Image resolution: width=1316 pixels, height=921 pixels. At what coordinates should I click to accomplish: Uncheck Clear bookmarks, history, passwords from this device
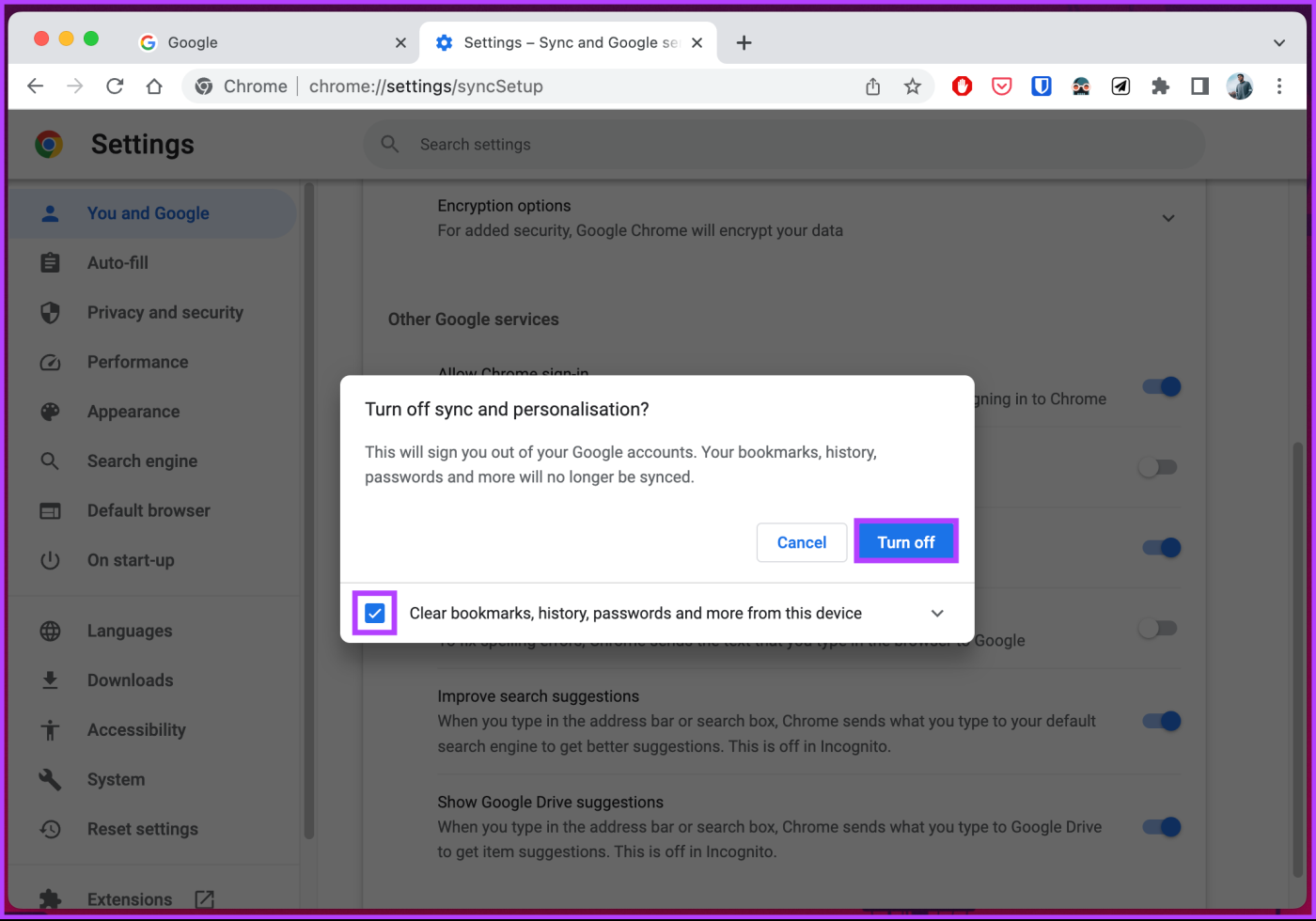374,613
